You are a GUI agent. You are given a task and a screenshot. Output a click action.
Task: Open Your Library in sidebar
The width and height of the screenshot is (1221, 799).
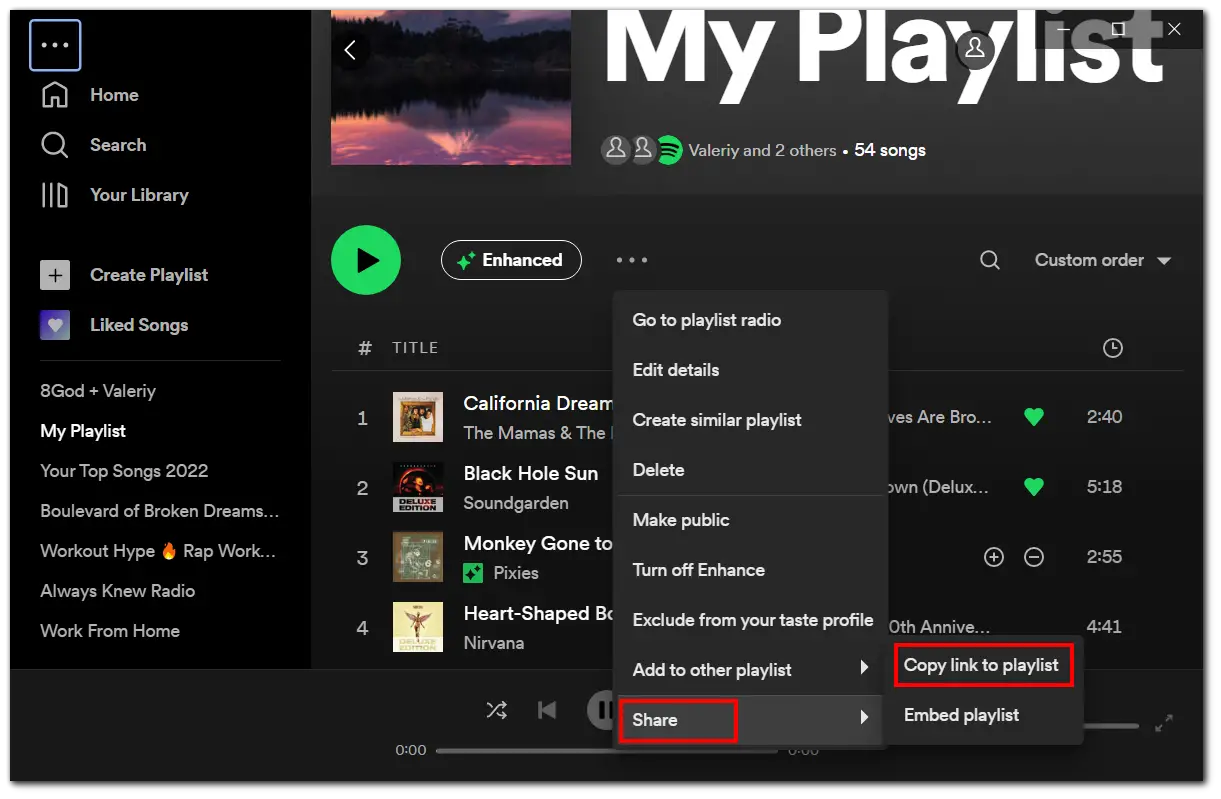pos(55,195)
